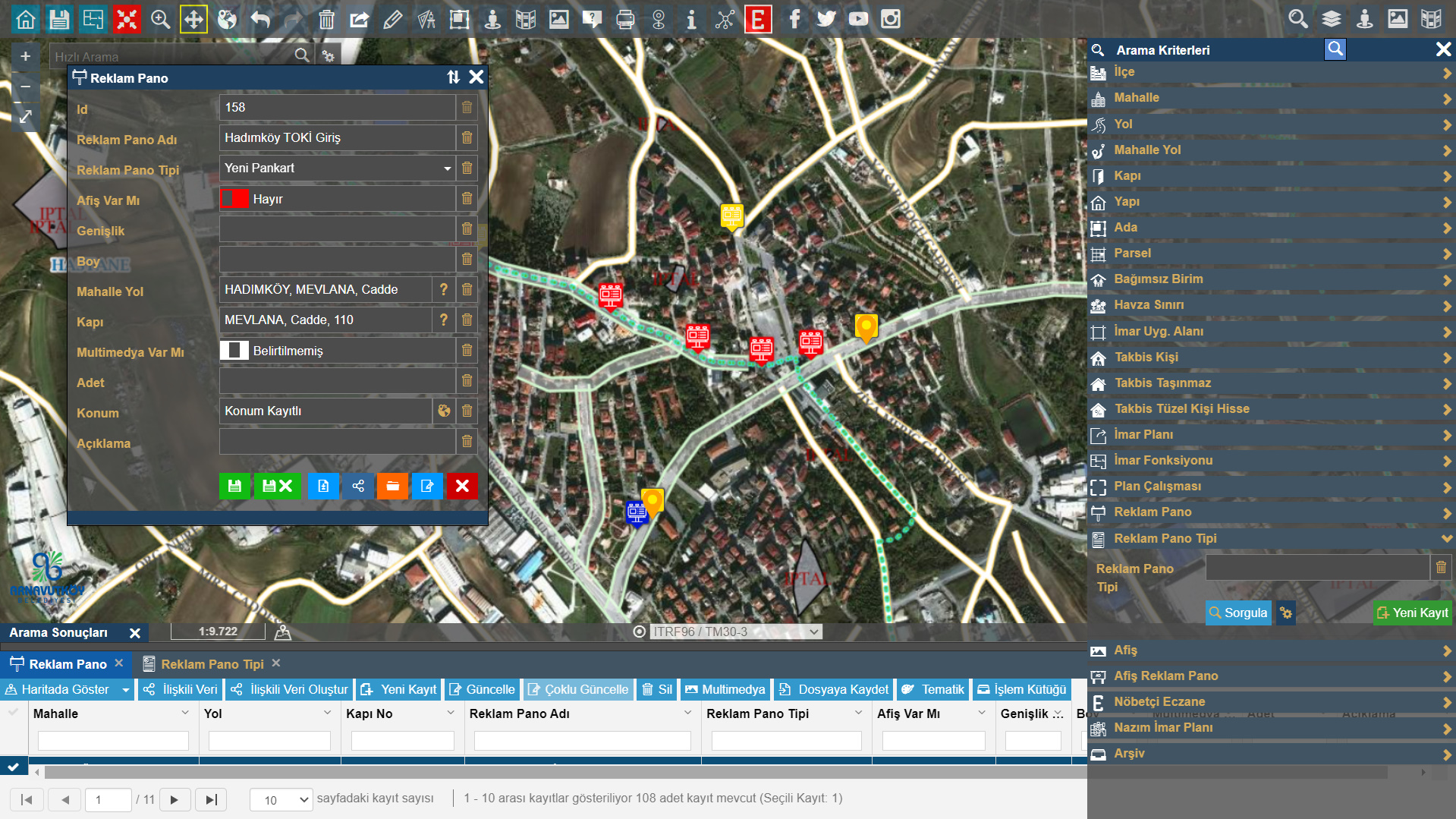Click the green Yeni Kayıt button
The image size is (1456, 819).
point(1412,613)
